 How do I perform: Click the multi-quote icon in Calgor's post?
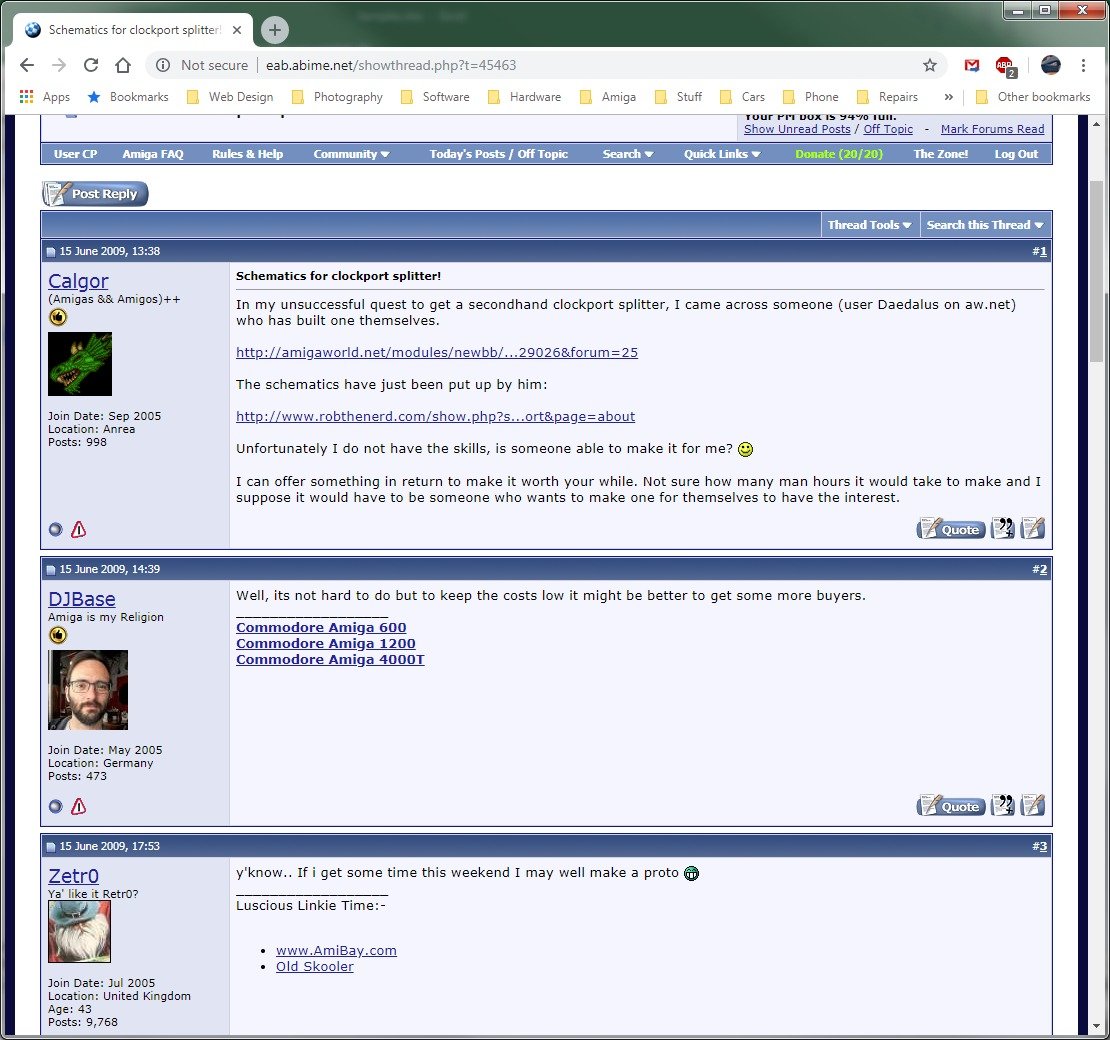pos(1002,528)
